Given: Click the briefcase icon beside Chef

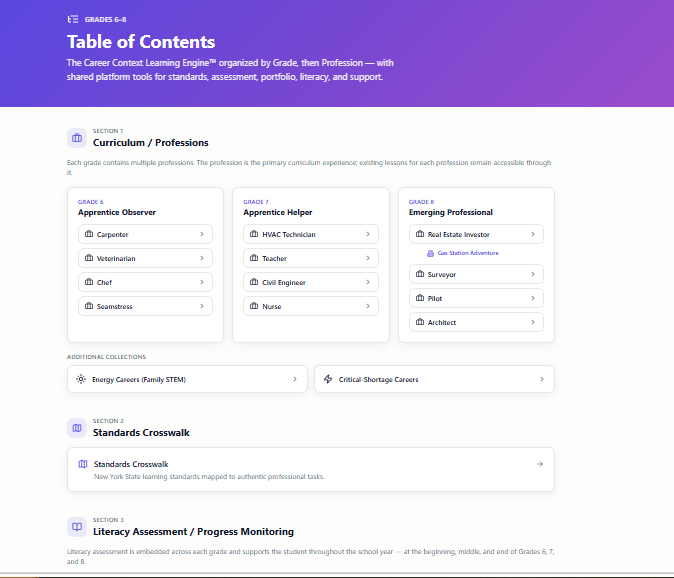Looking at the screenshot, I should pyautogui.click(x=89, y=282).
